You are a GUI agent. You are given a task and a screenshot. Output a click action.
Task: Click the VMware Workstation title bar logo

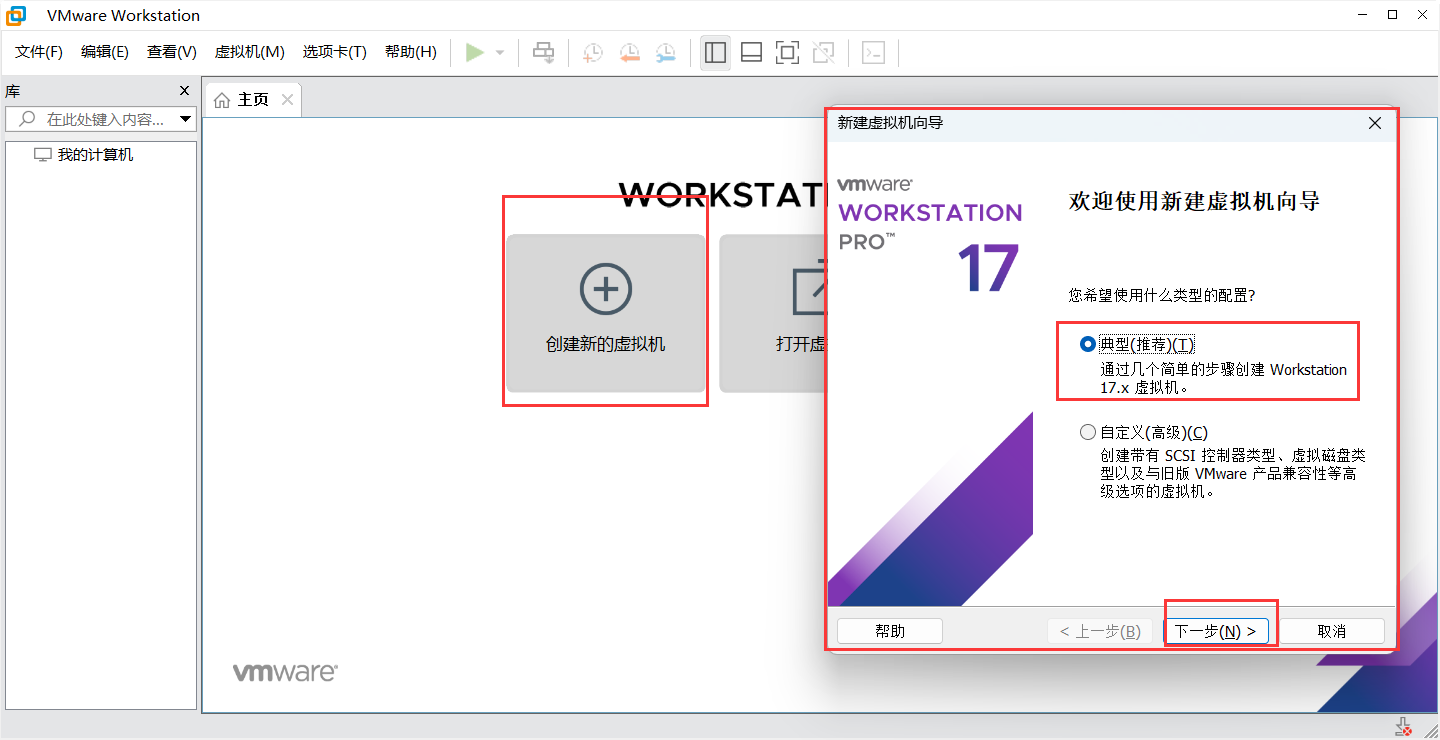coord(16,15)
